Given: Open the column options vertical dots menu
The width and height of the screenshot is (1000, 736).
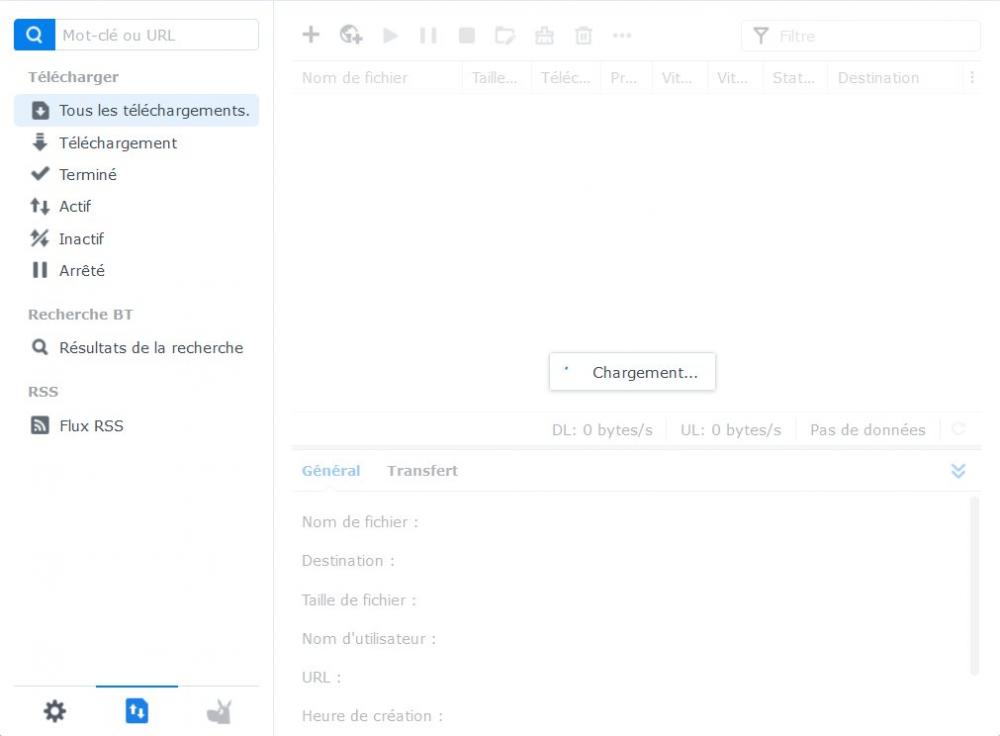Looking at the screenshot, I should coord(972,78).
